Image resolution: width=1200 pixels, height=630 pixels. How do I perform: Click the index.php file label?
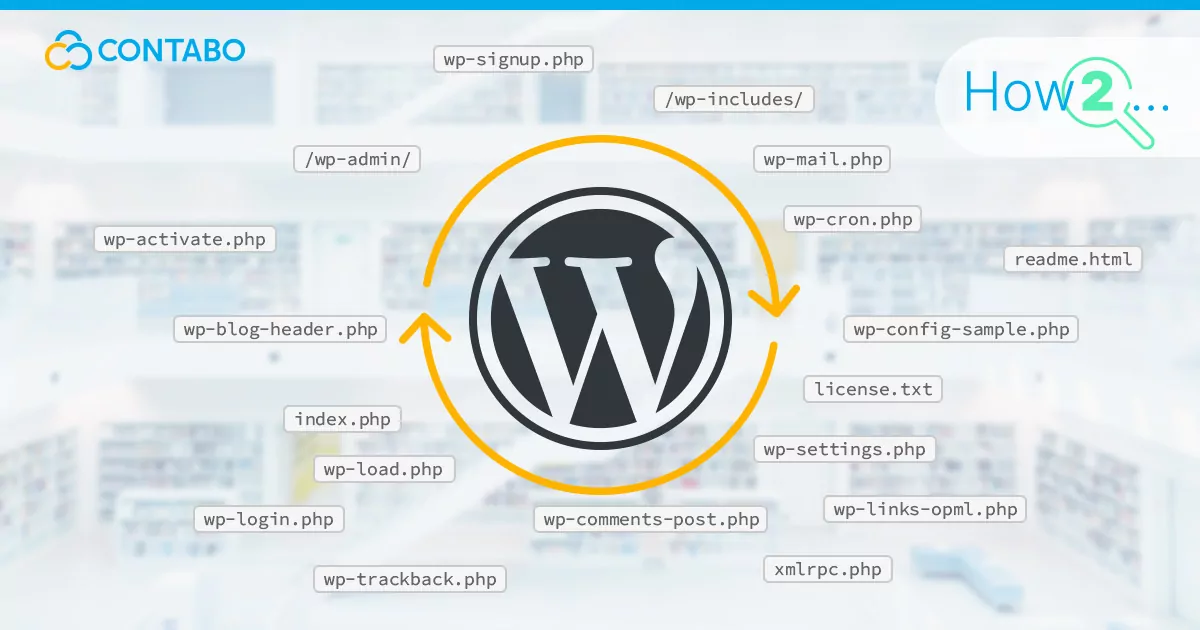pos(342,419)
